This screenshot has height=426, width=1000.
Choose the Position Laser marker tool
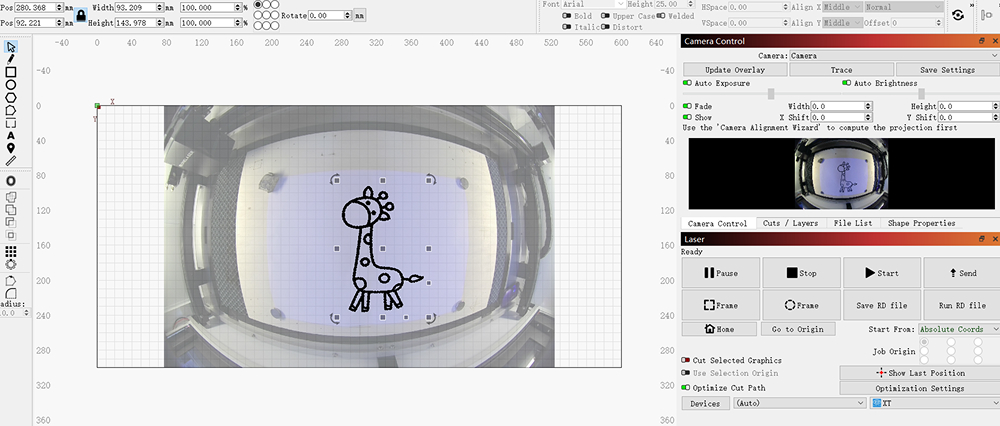point(11,148)
